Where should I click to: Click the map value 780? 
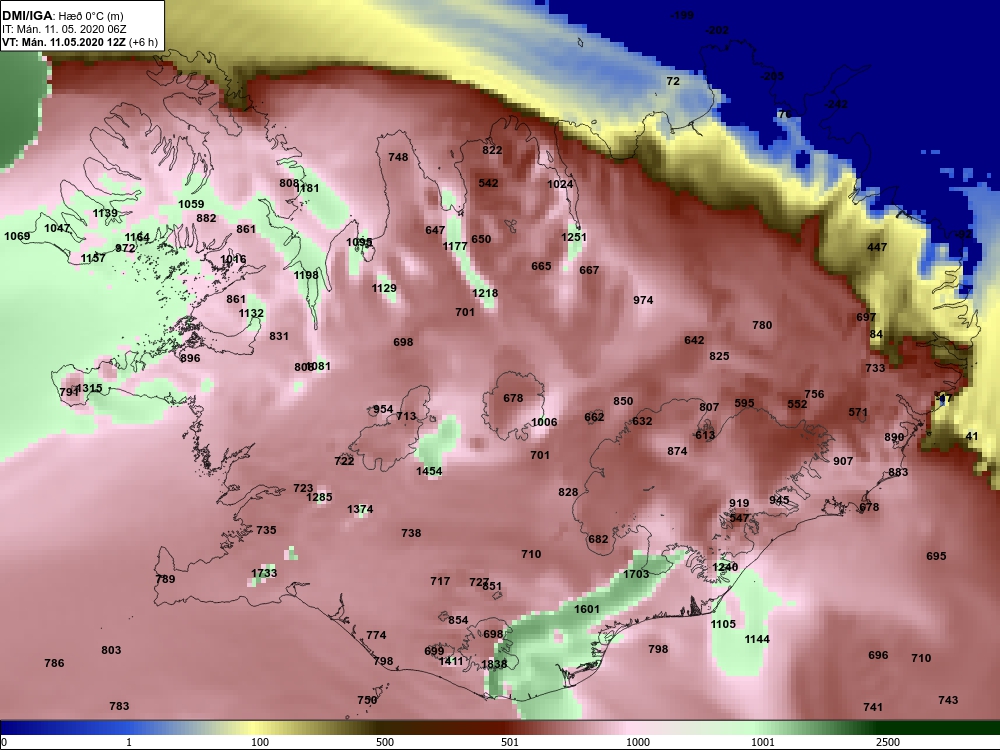pos(762,325)
